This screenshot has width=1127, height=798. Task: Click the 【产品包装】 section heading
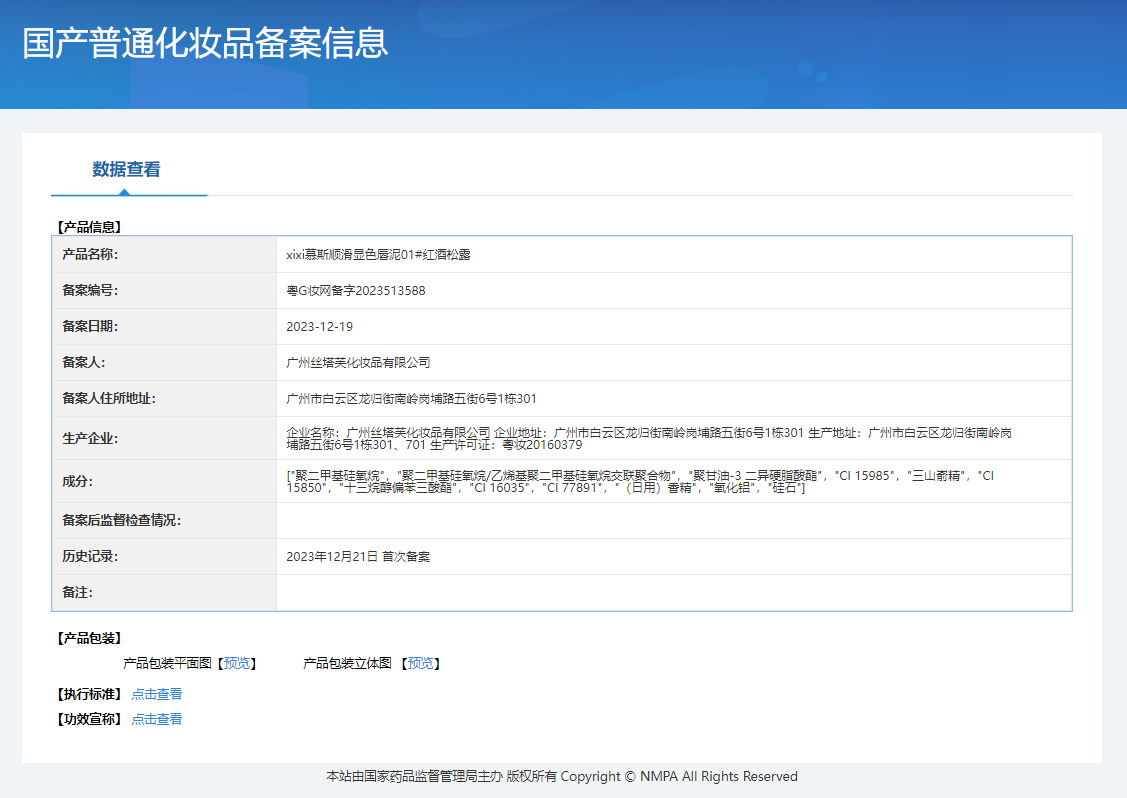pos(89,638)
